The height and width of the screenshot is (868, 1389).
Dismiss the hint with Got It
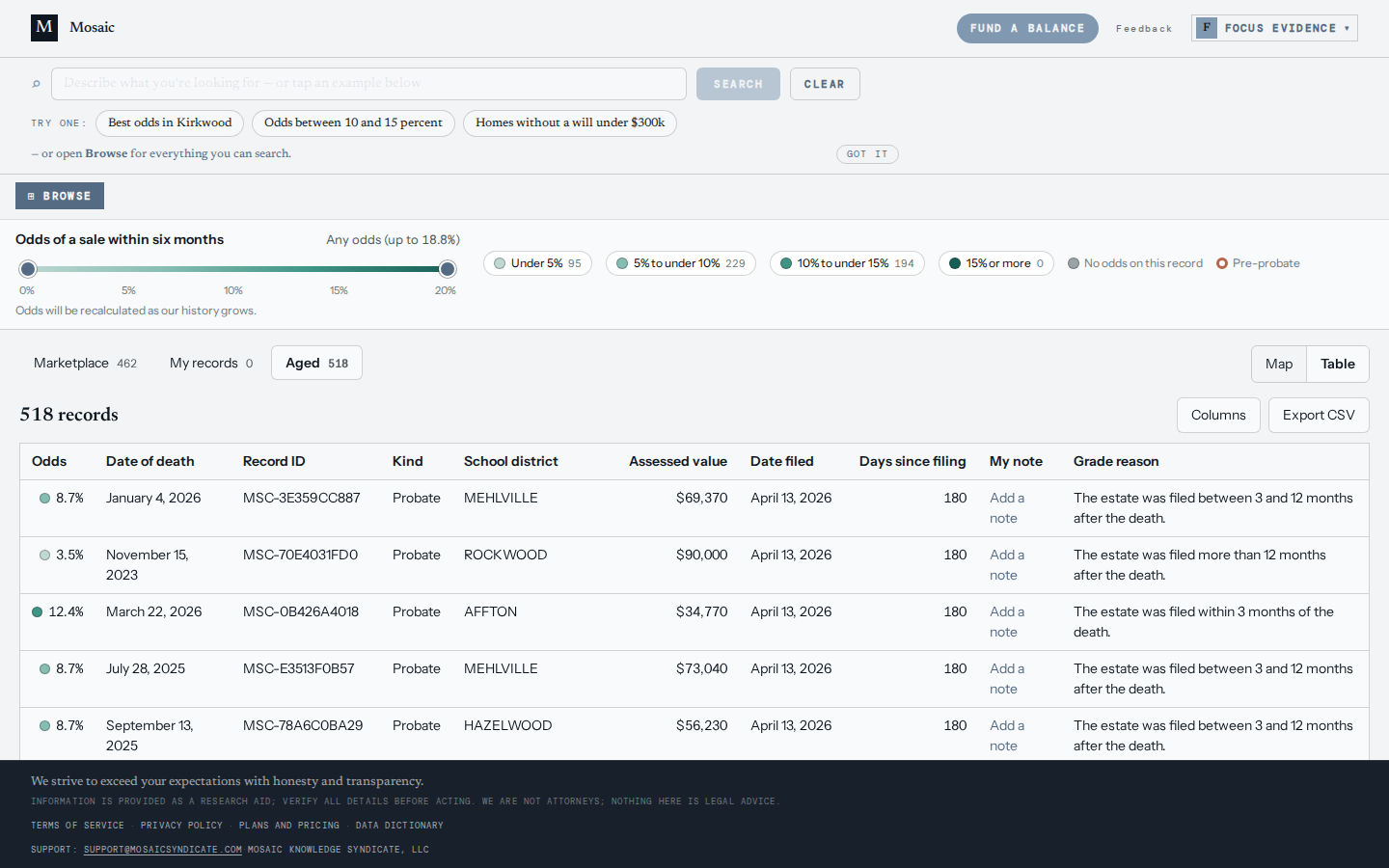(867, 154)
